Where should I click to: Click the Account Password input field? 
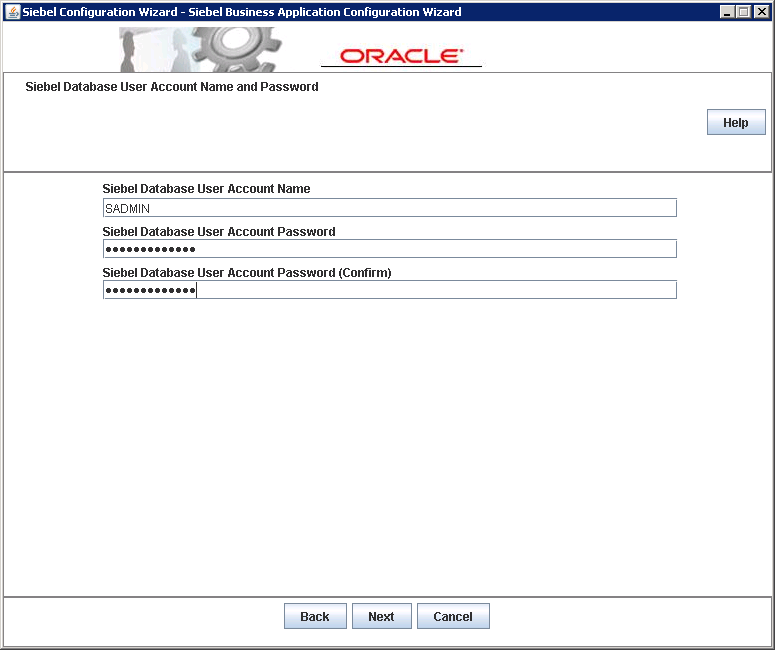[x=389, y=249]
